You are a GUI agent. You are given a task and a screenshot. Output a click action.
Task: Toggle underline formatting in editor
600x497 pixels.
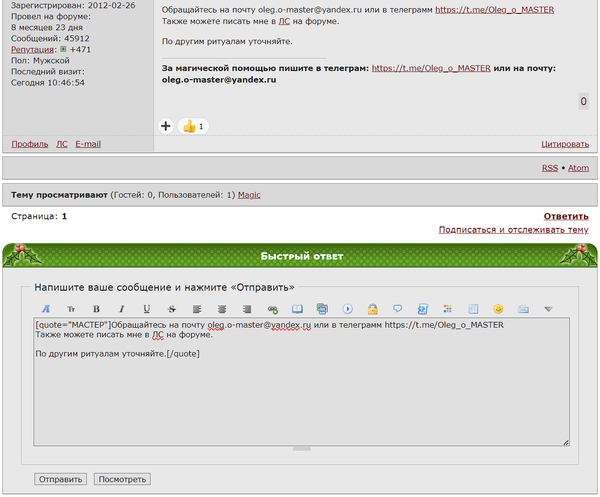click(147, 309)
